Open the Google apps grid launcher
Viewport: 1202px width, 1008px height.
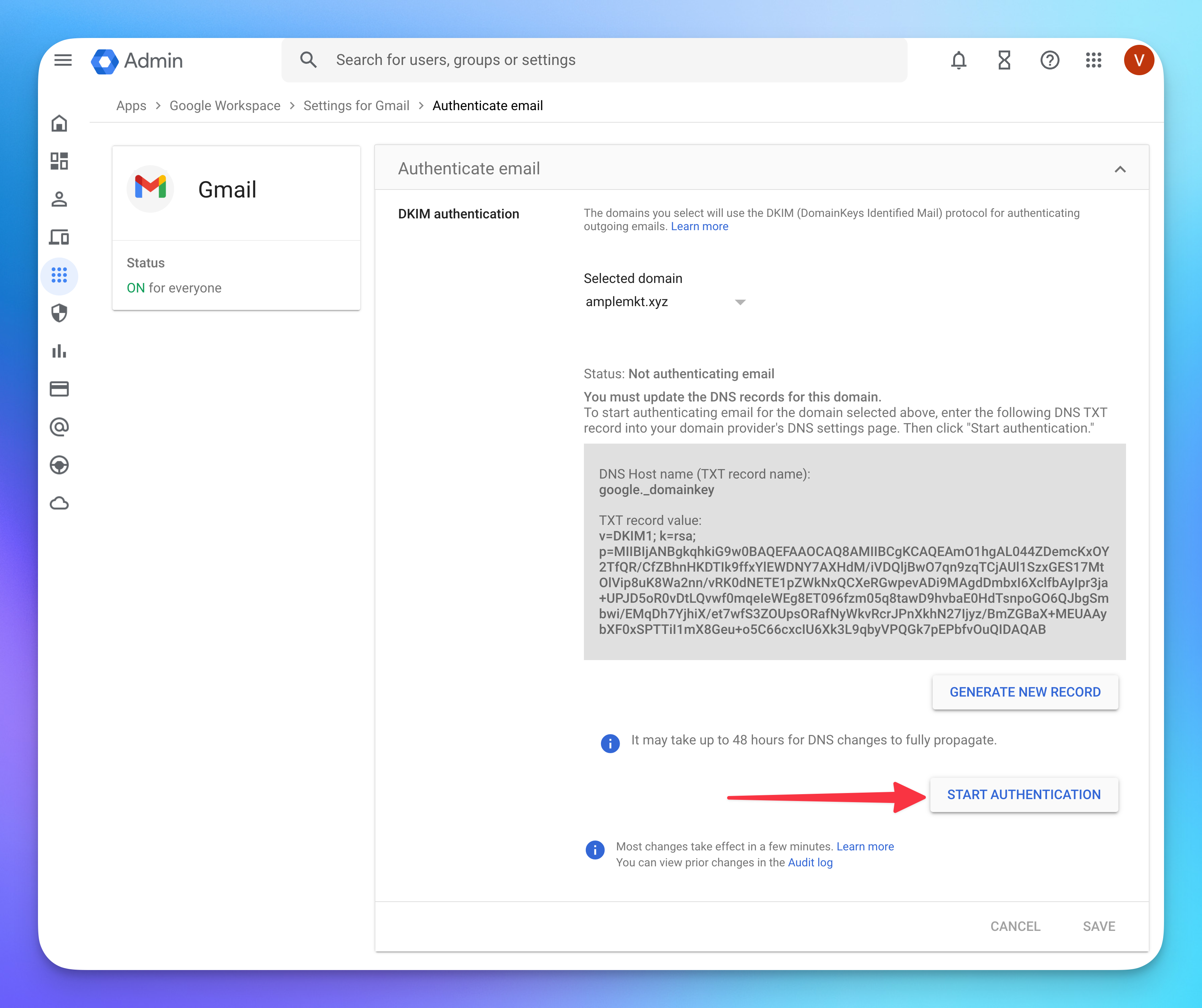(1093, 60)
